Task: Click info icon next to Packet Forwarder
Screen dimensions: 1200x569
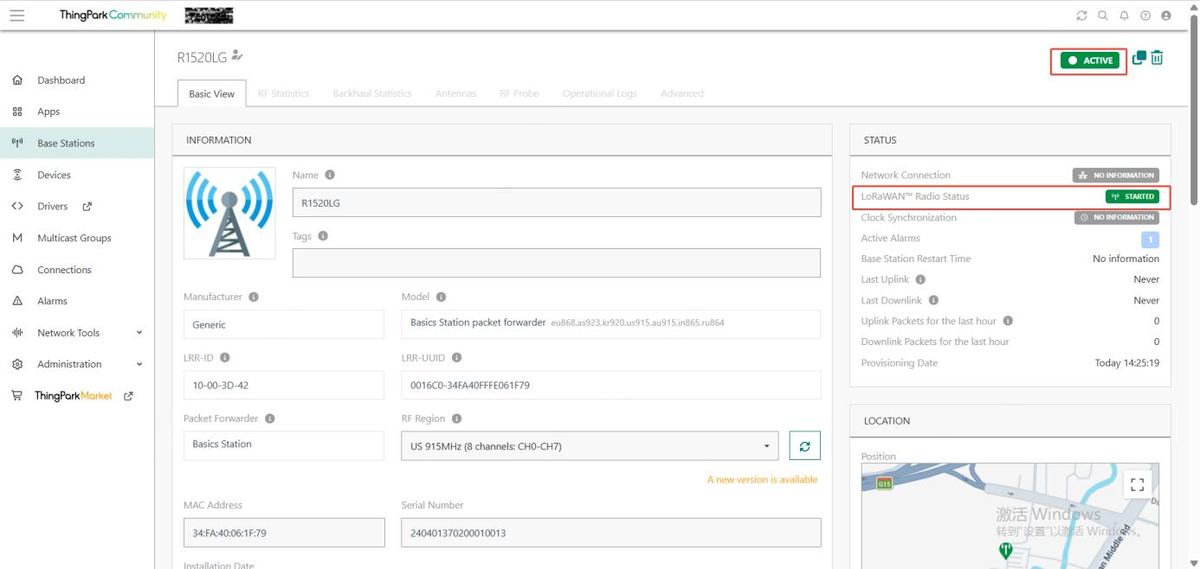Action: (270, 419)
